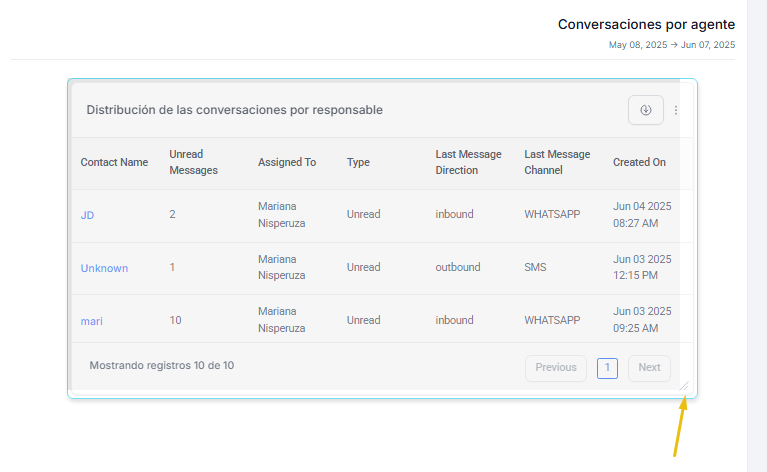Sort by Created On column header
This screenshot has width=767, height=472.
coord(639,162)
